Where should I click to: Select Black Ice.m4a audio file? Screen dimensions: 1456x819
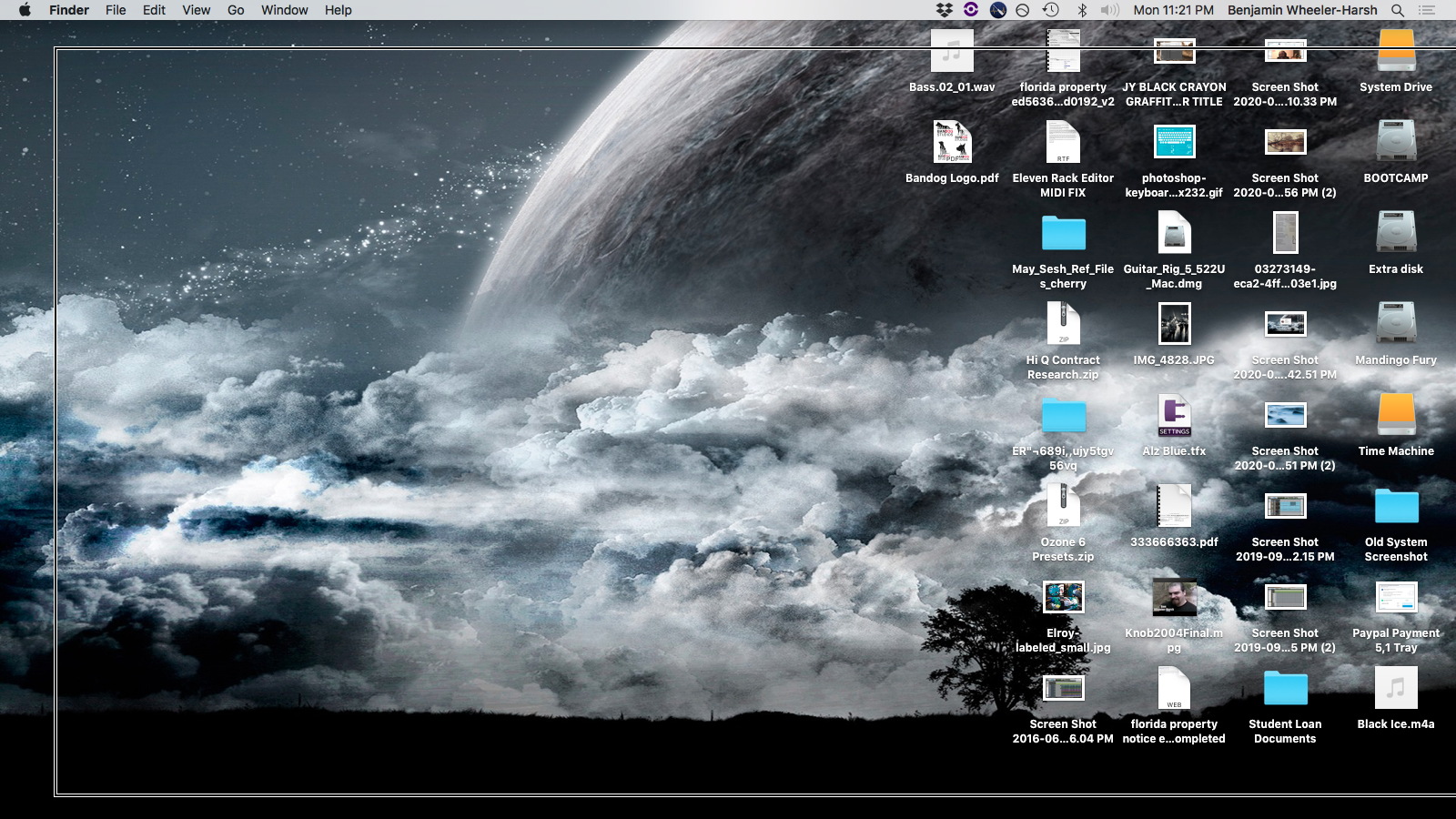1396,688
